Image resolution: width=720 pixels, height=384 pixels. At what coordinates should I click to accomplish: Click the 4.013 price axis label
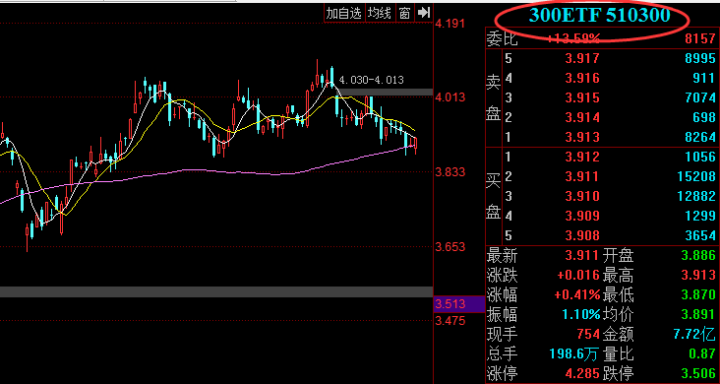click(x=450, y=97)
